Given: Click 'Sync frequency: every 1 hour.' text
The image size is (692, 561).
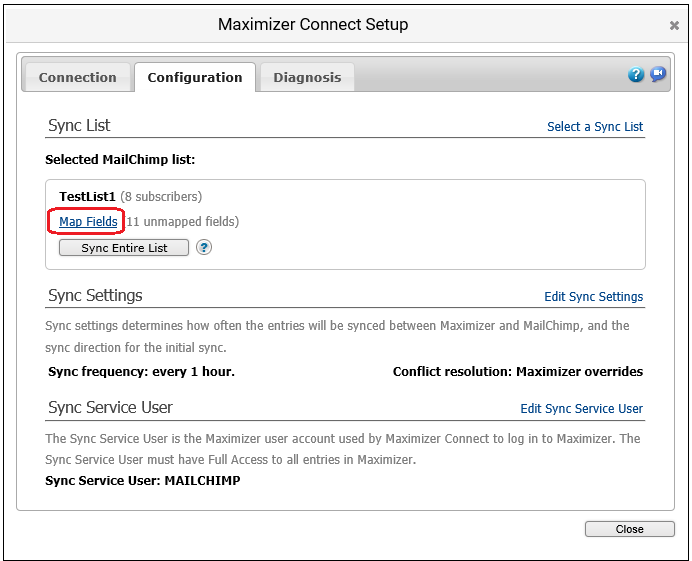Looking at the screenshot, I should (x=141, y=372).
